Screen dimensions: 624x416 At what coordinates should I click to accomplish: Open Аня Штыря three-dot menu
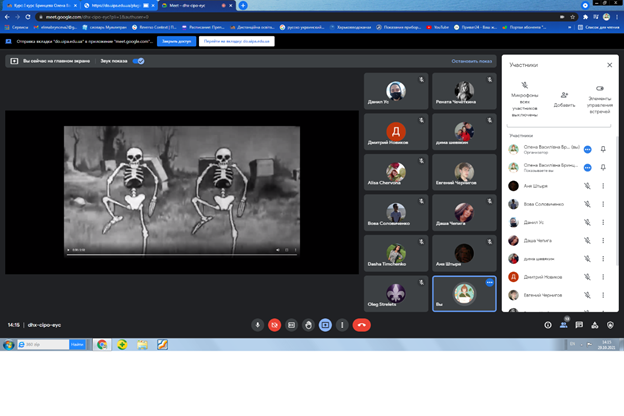click(603, 186)
